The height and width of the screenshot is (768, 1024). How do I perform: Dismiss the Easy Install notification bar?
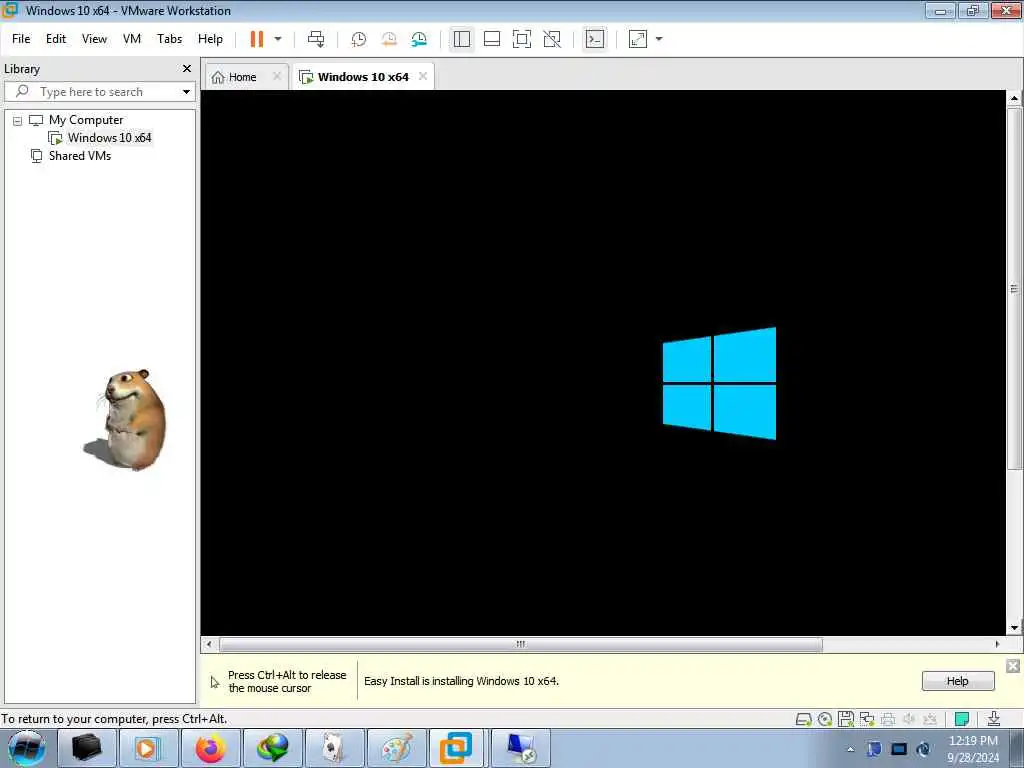[1013, 665]
